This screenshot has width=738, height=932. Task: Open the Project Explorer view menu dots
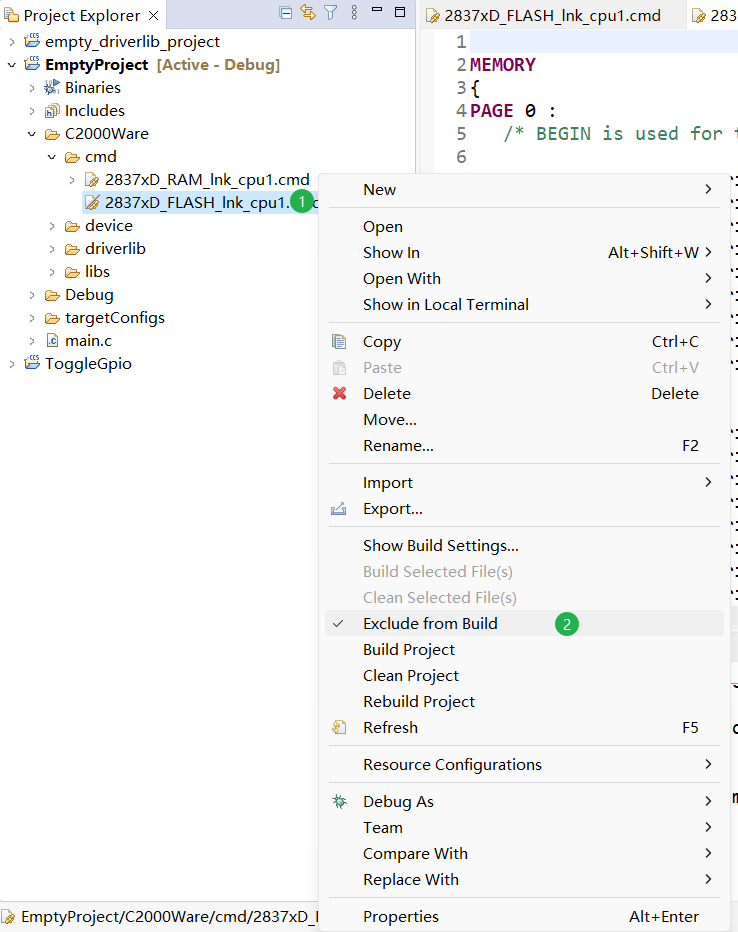[355, 14]
